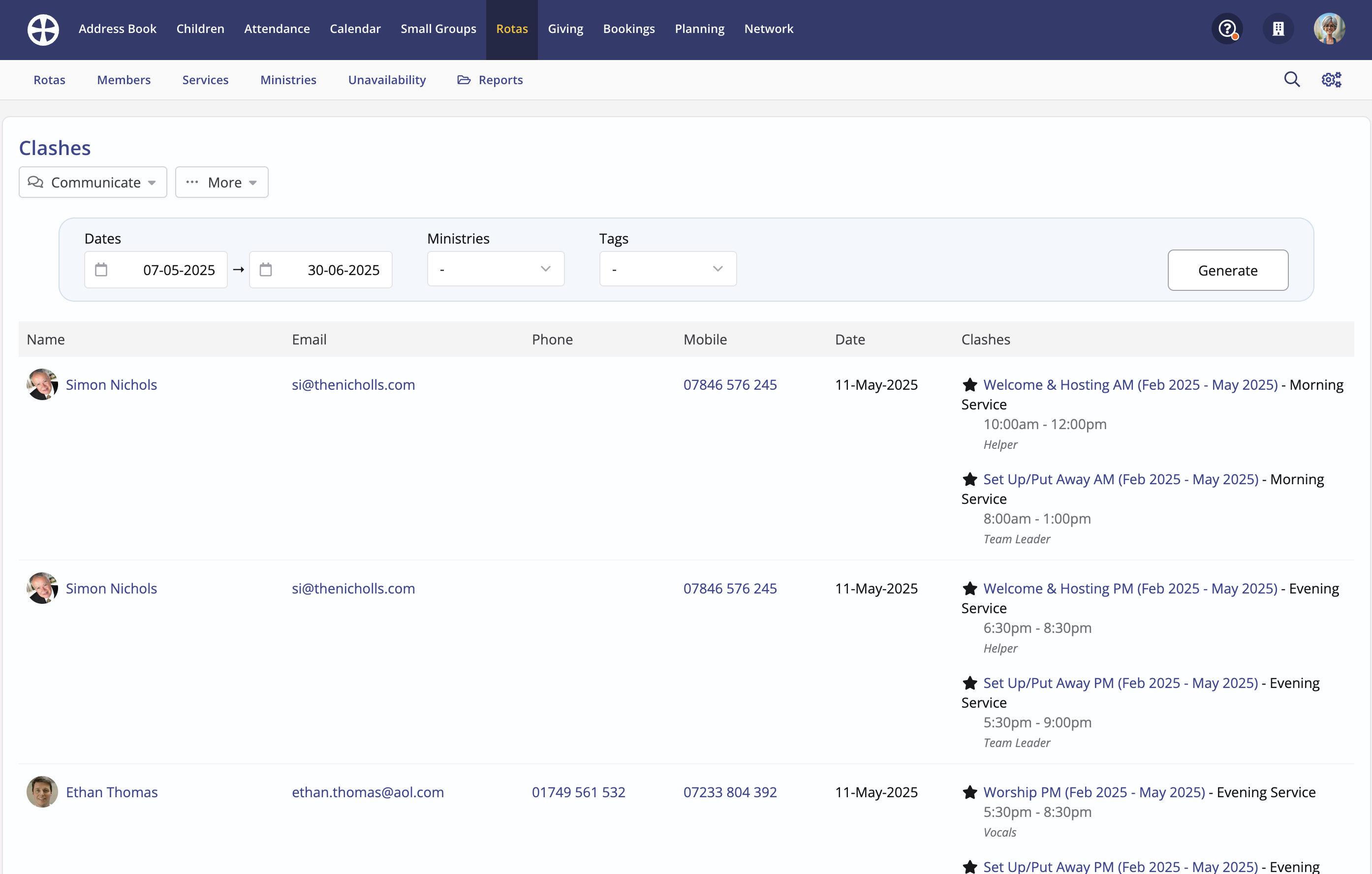The height and width of the screenshot is (874, 1372).
Task: Open the Giving module
Action: (x=565, y=29)
